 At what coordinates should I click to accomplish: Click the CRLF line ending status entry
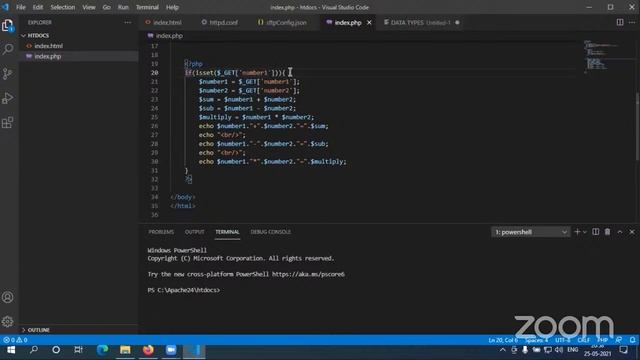[x=584, y=340]
